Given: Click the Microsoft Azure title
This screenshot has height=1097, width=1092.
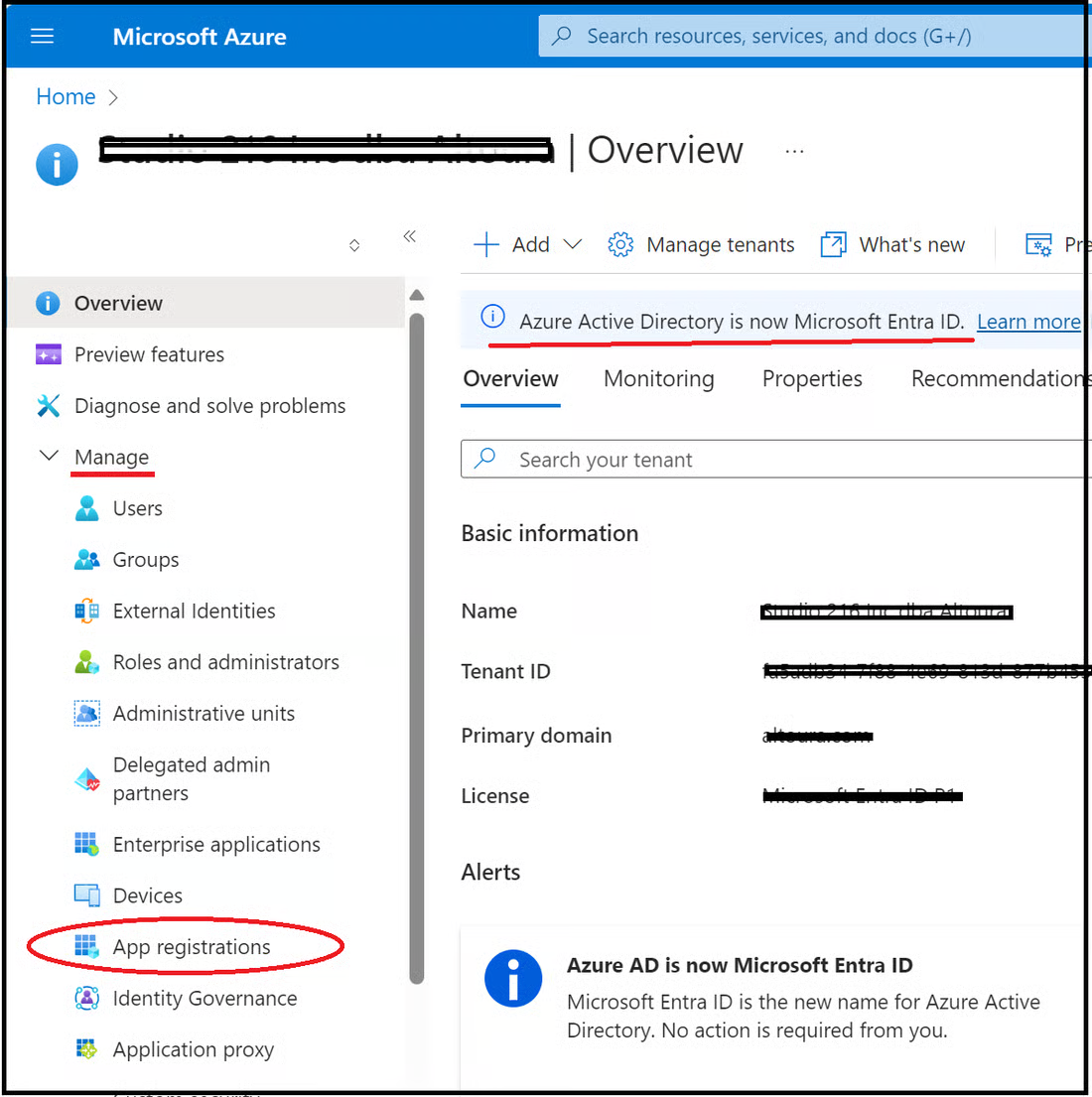Looking at the screenshot, I should [200, 37].
